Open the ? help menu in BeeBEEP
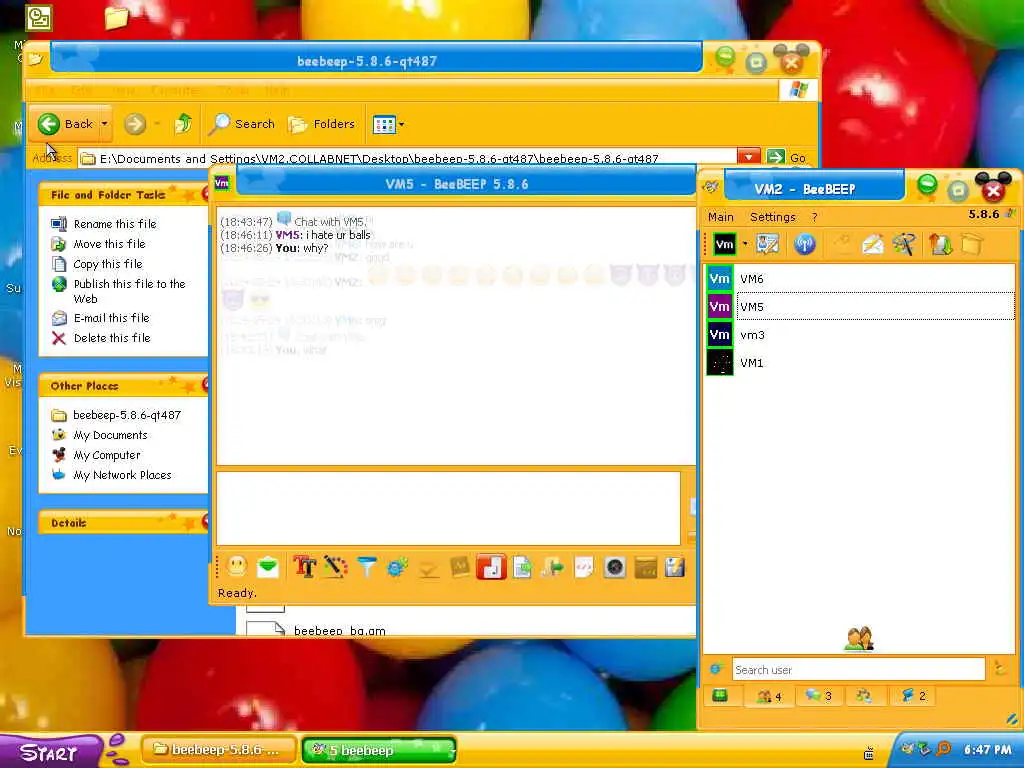Image resolution: width=1024 pixels, height=768 pixels. [814, 217]
